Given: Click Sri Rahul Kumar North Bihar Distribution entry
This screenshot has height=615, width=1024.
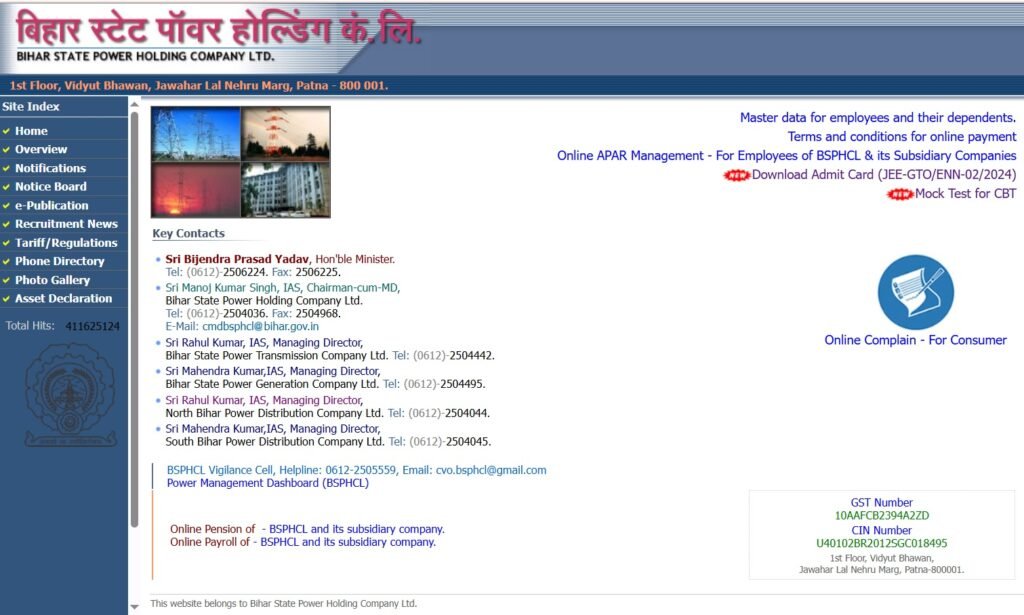Looking at the screenshot, I should 264,400.
